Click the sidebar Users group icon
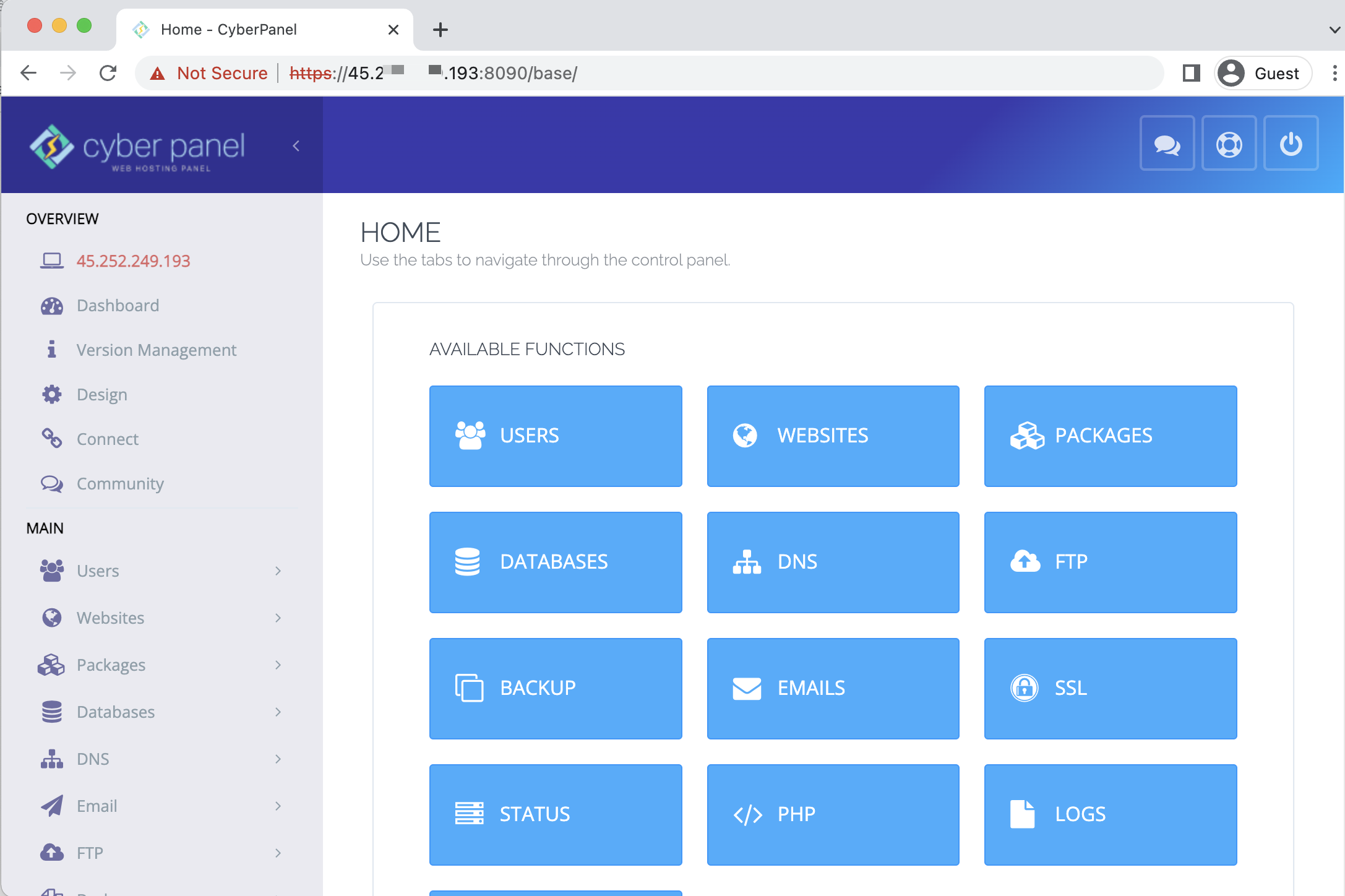 pos(52,571)
